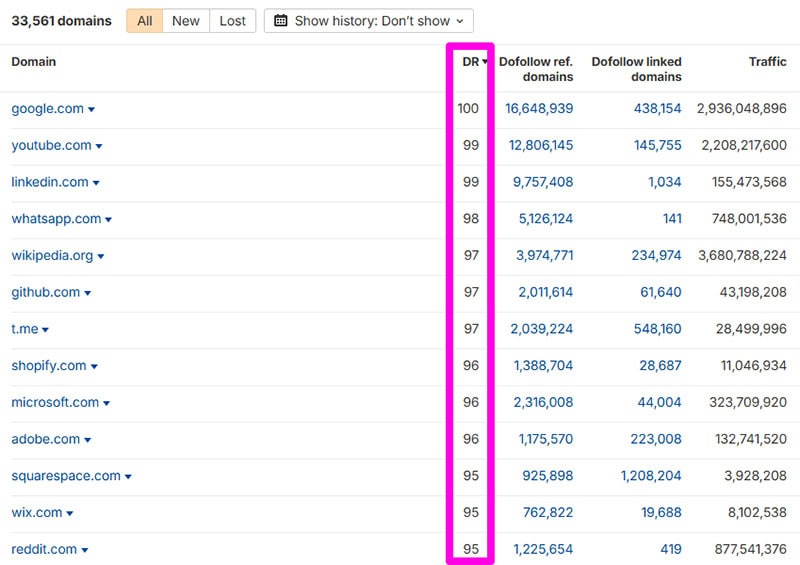Click shopify.com's 1,388,704 ref. domains value
Viewport: 800px width, 565px height.
pos(543,366)
